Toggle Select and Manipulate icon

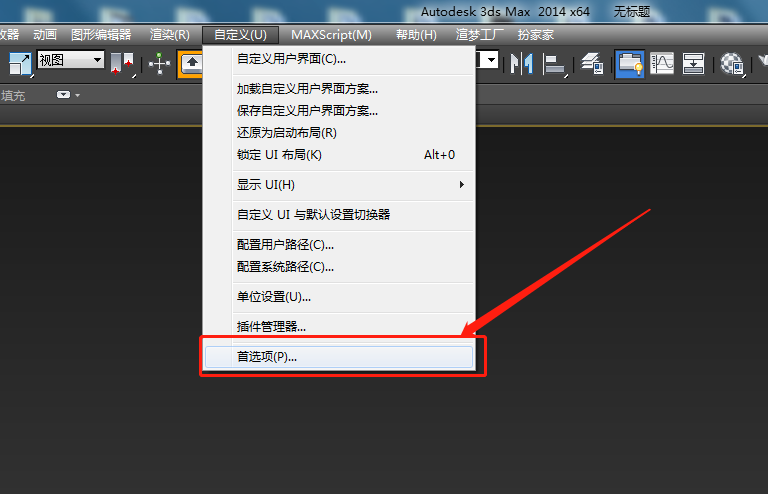pyautogui.click(x=159, y=64)
